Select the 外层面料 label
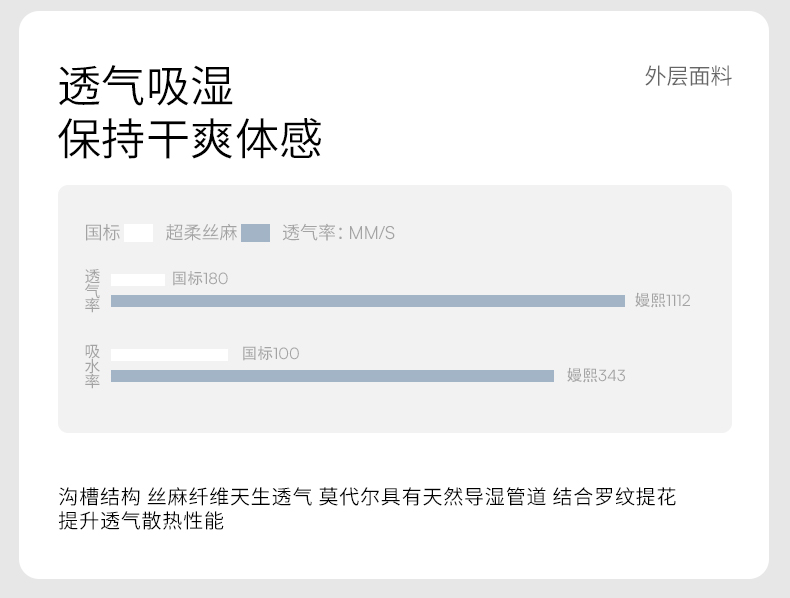The image size is (790, 598). click(x=688, y=77)
